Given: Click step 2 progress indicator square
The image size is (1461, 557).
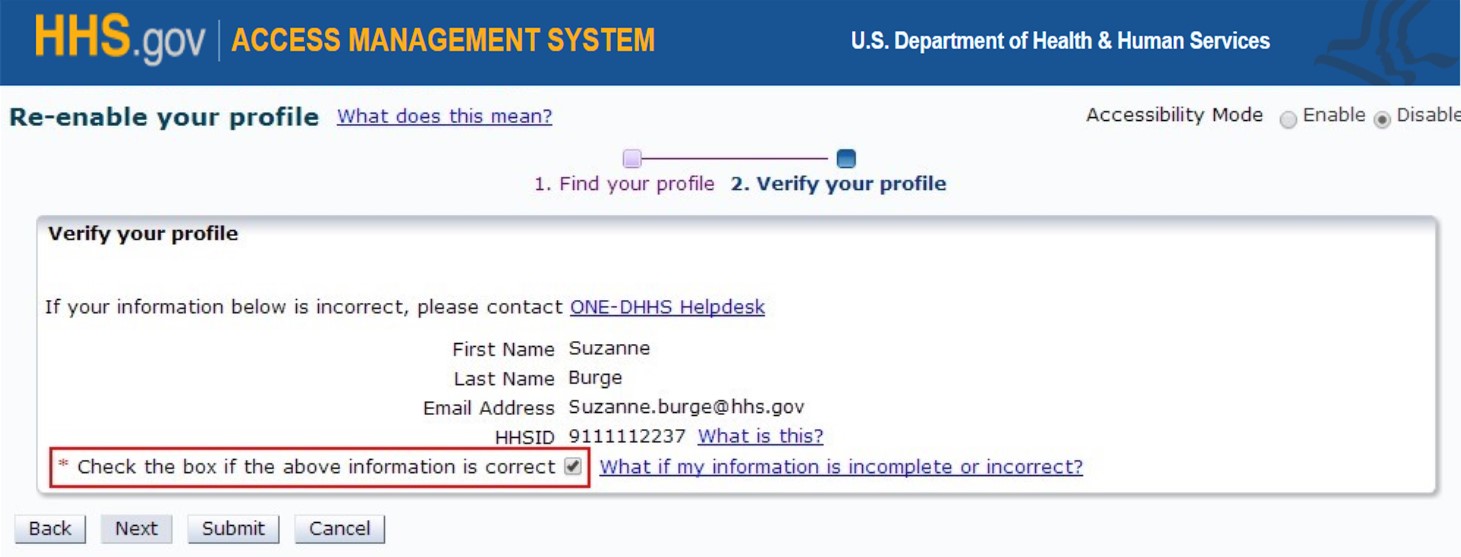Looking at the screenshot, I should point(846,158).
